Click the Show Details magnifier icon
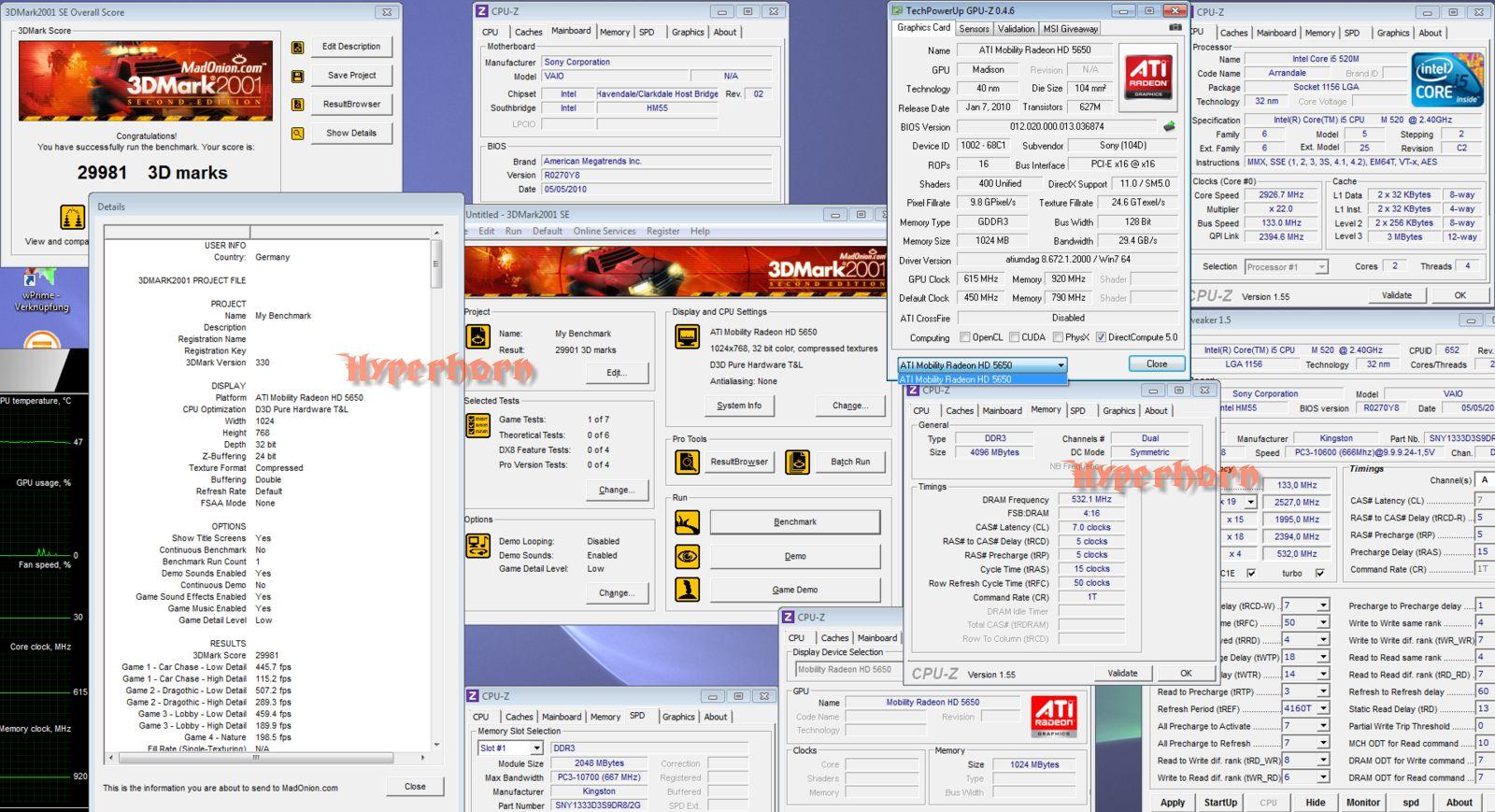1495x812 pixels. coord(297,134)
